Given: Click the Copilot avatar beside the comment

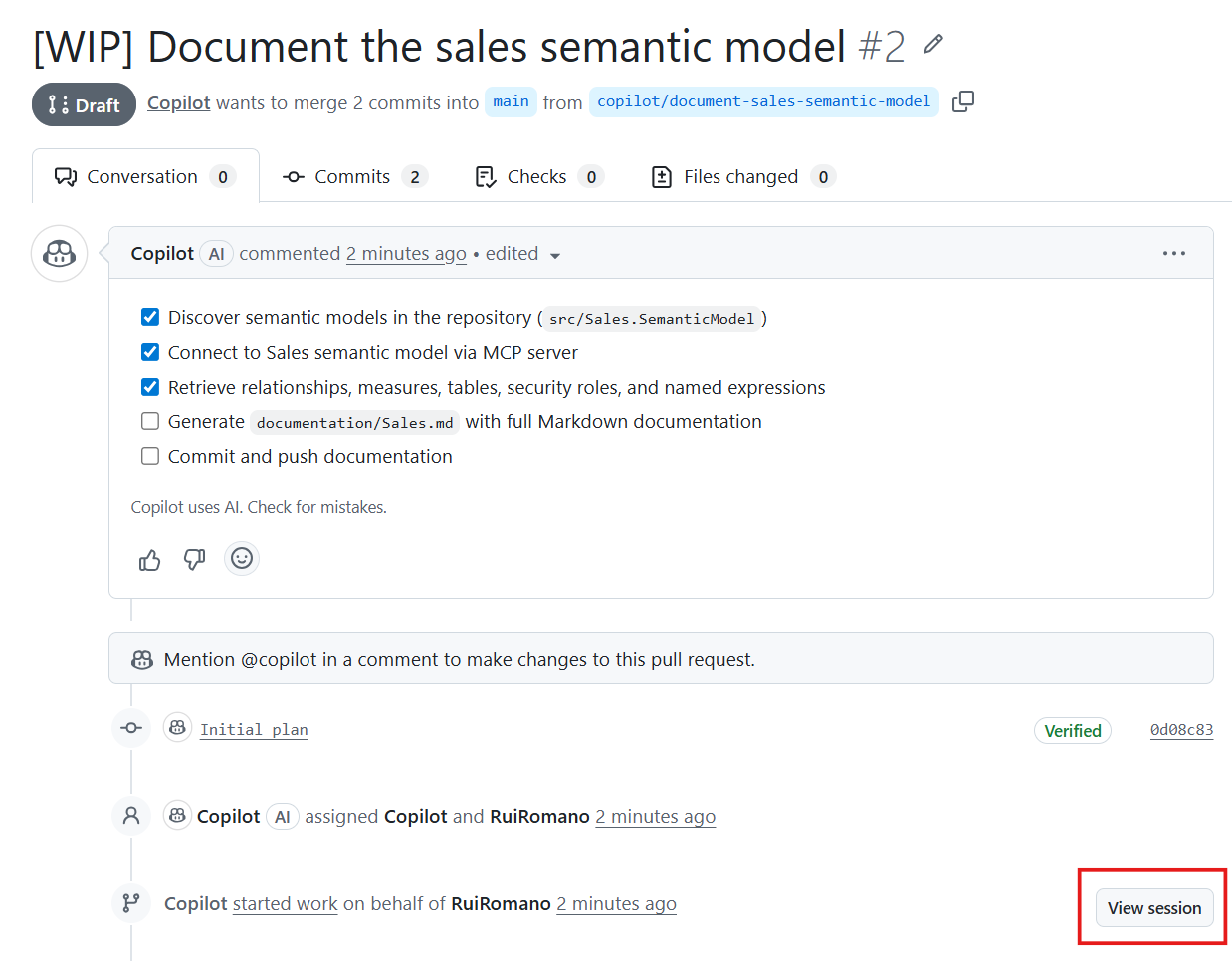Looking at the screenshot, I should point(60,253).
